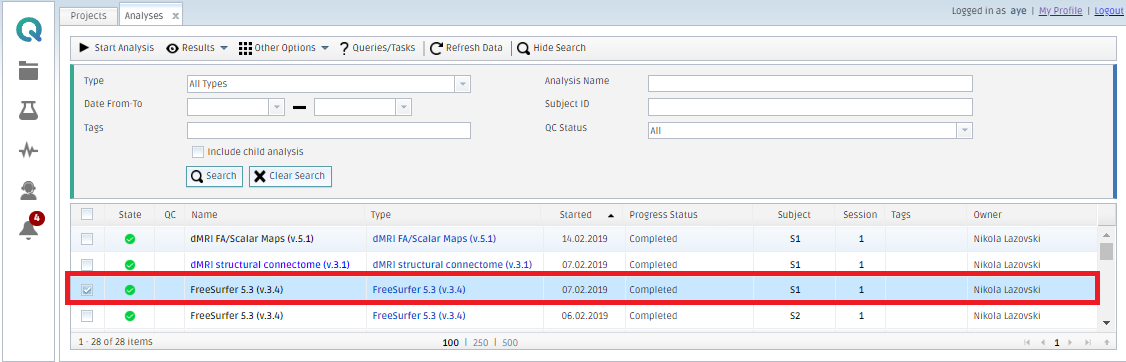Image resolution: width=1126 pixels, height=362 pixels.
Task: Uncheck the FreeSurfer 07.02.2019 row checkbox
Action: [x=87, y=290]
